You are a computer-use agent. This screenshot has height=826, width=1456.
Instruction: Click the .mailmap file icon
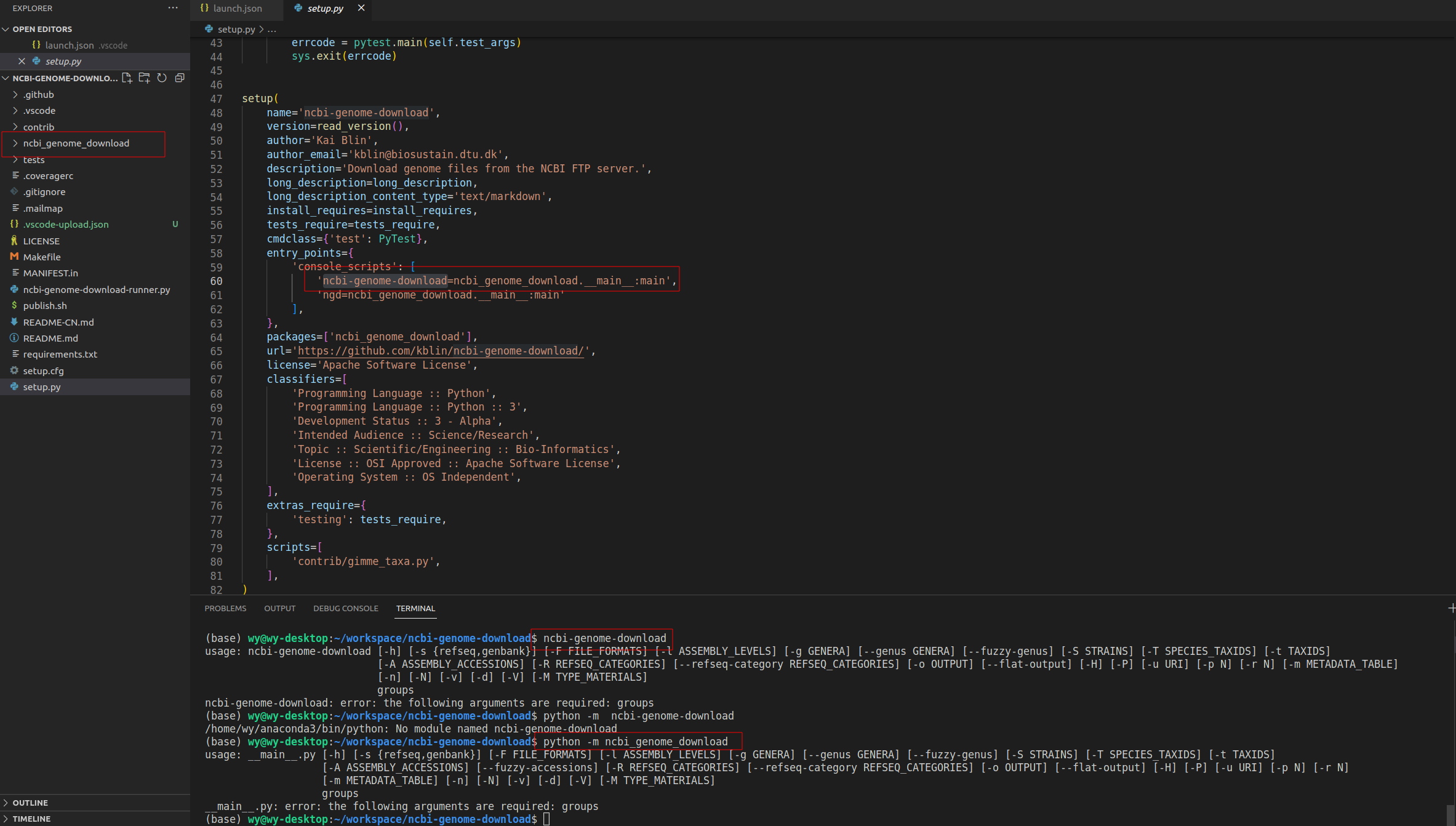(15, 208)
